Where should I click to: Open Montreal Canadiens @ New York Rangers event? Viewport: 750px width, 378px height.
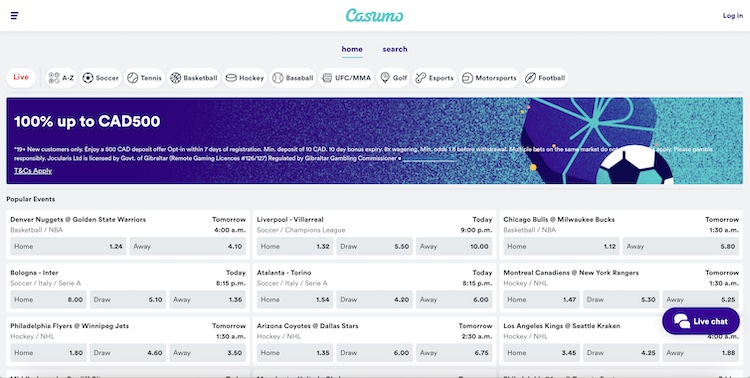(571, 273)
